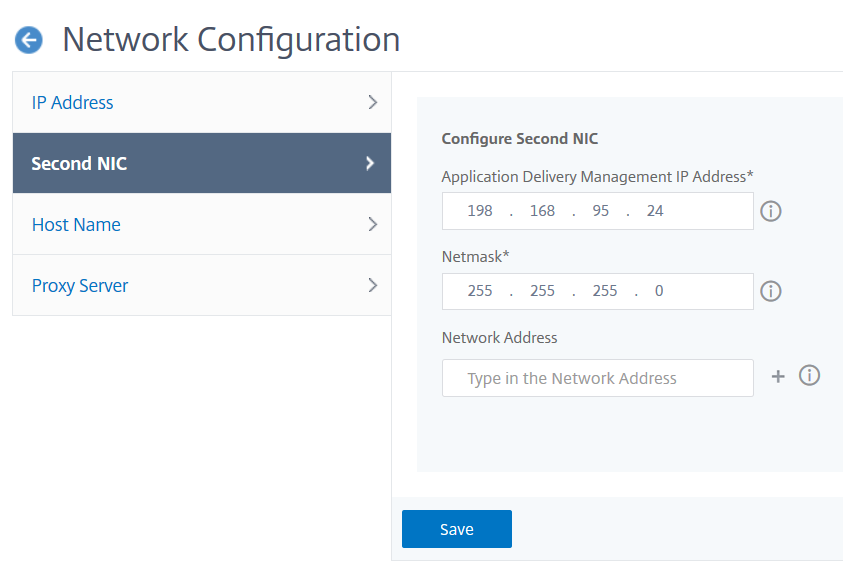Click chevron on Proxy Server row
The height and width of the screenshot is (561, 843).
[x=373, y=285]
